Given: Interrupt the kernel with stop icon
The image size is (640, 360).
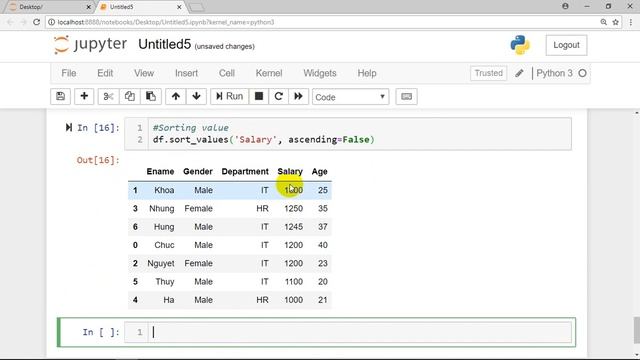Looking at the screenshot, I should (x=259, y=96).
